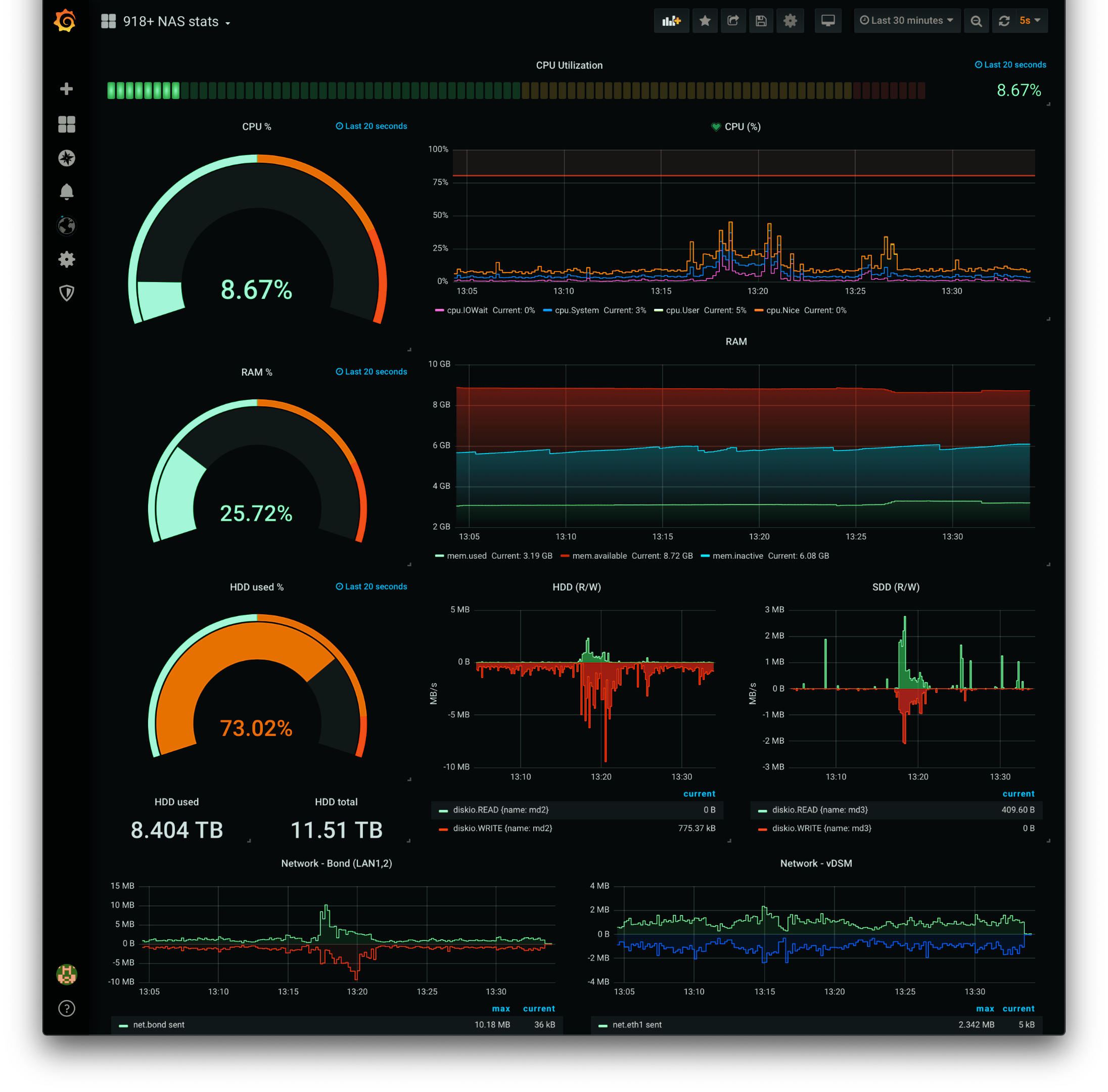Viewport: 1108px width, 1092px height.
Task: Toggle diskio.WRITE md2 series visibility
Action: (x=502, y=828)
